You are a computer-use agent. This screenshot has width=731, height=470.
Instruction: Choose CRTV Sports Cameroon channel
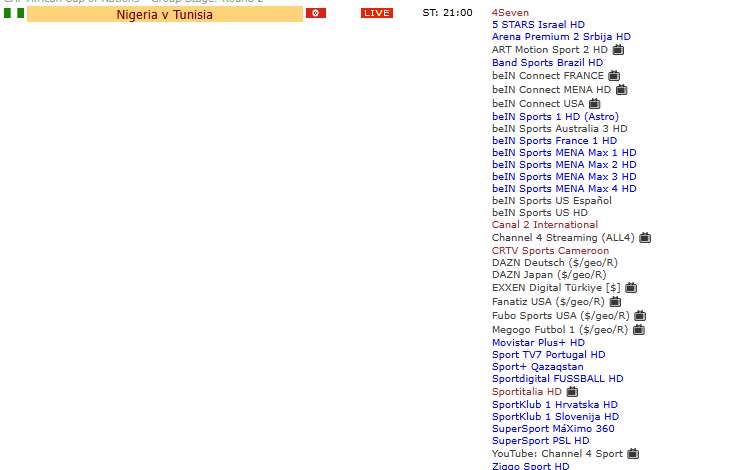pos(550,250)
